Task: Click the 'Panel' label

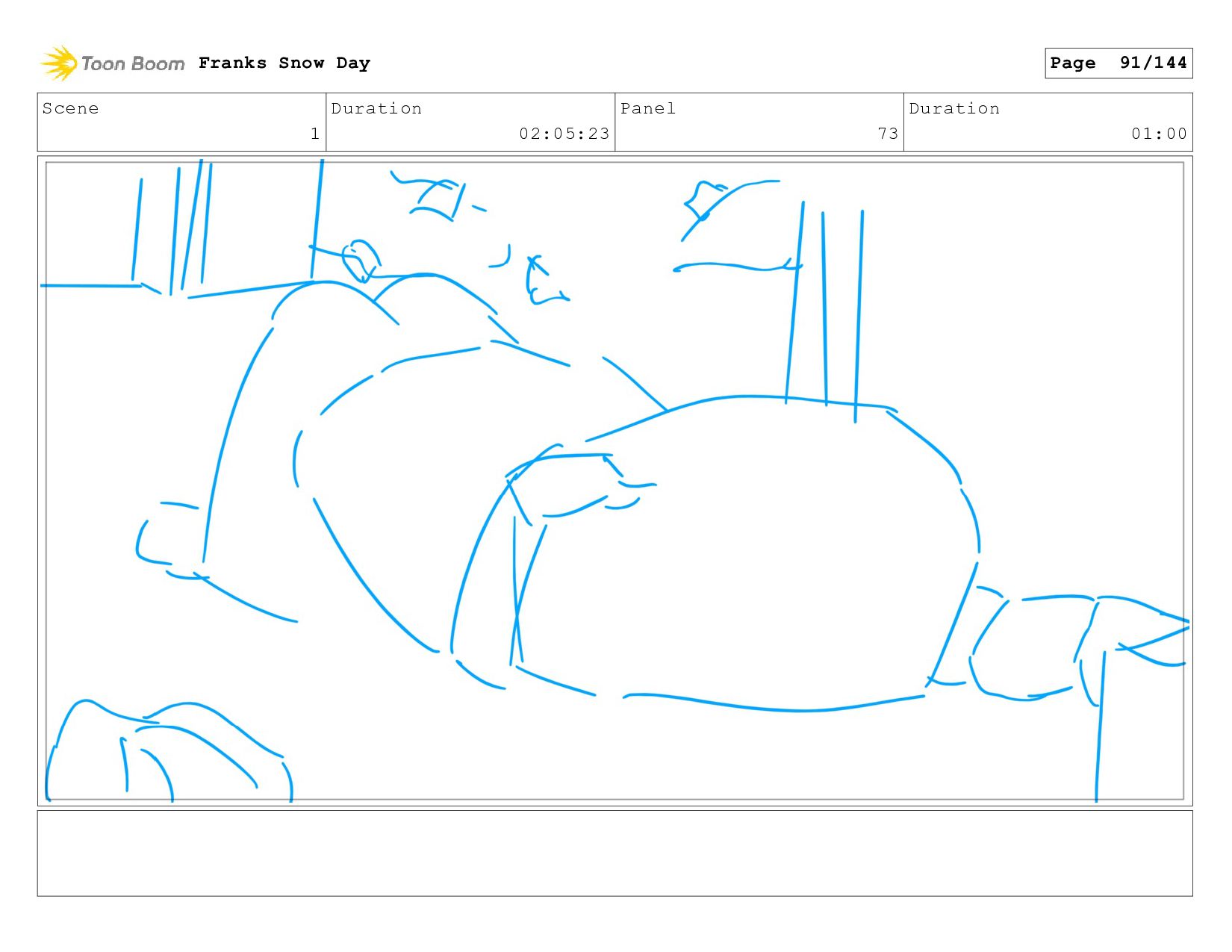Action: (x=648, y=108)
